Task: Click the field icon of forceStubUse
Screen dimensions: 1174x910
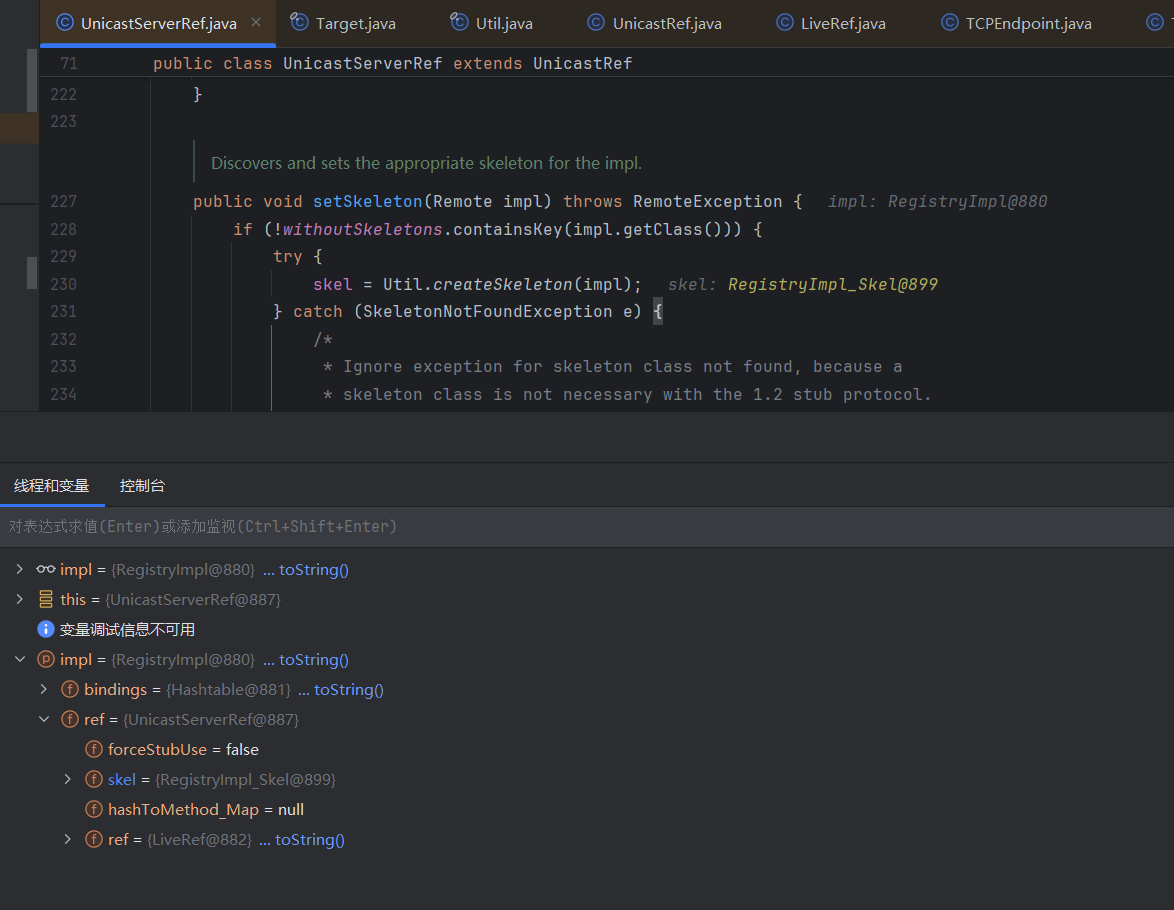Action: [94, 750]
